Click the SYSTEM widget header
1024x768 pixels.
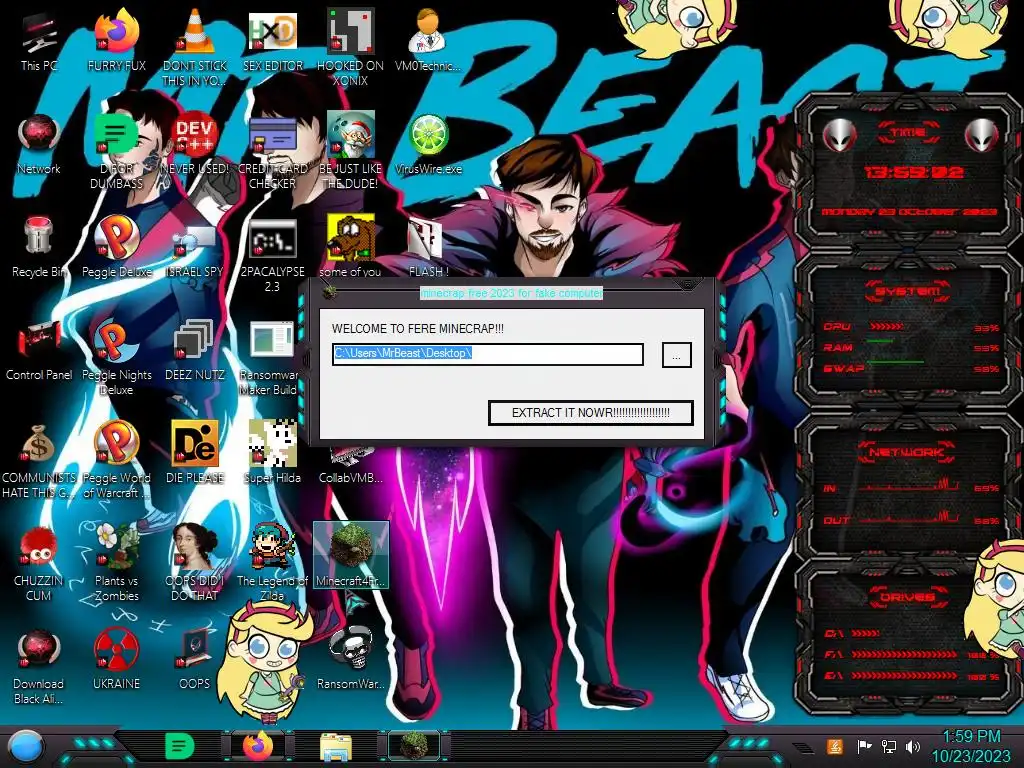tap(907, 291)
